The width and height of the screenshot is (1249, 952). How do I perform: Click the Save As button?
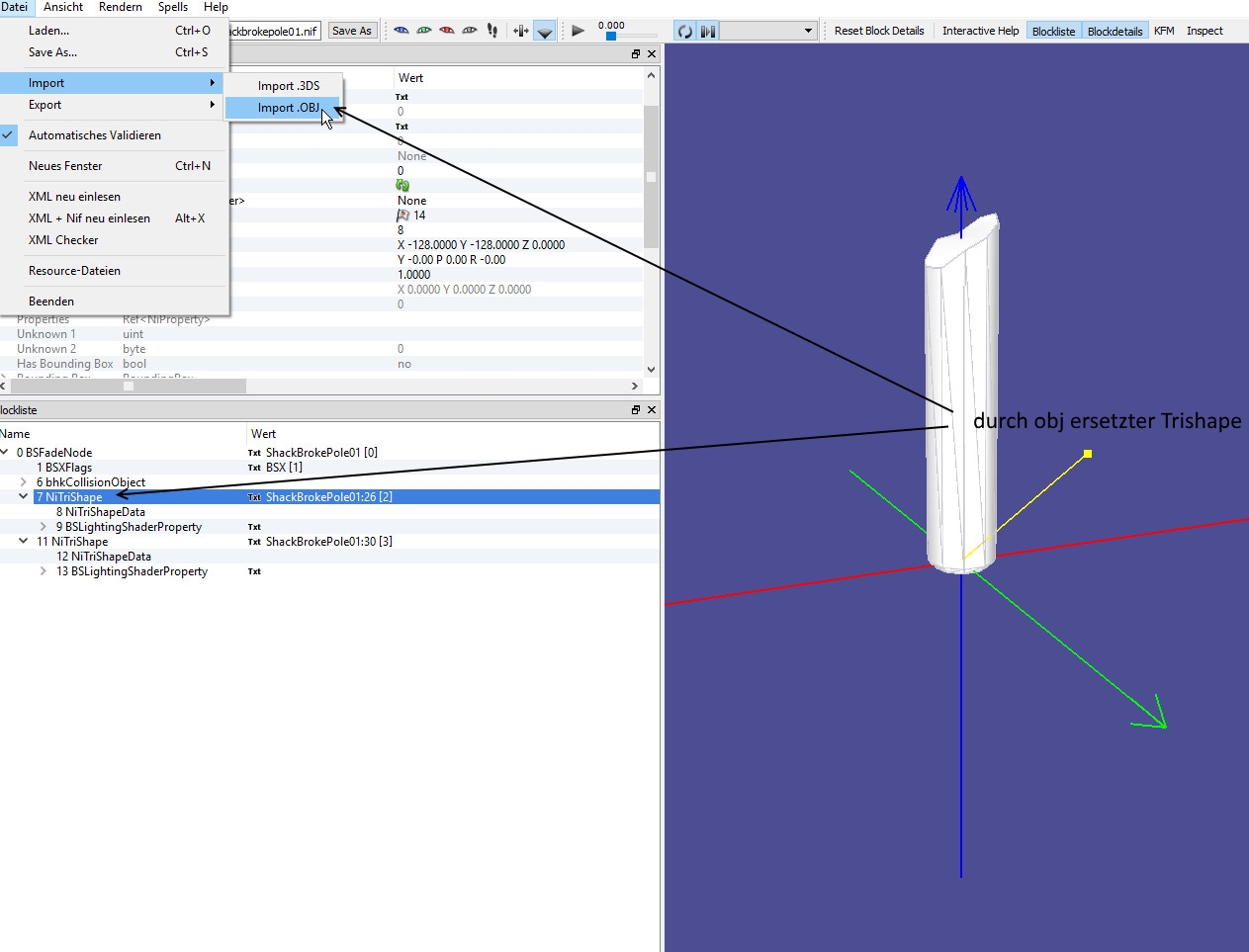tap(352, 31)
